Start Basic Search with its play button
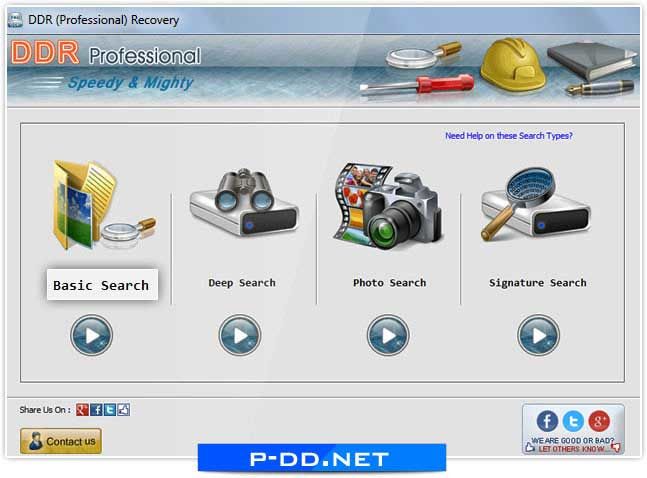 pos(91,335)
